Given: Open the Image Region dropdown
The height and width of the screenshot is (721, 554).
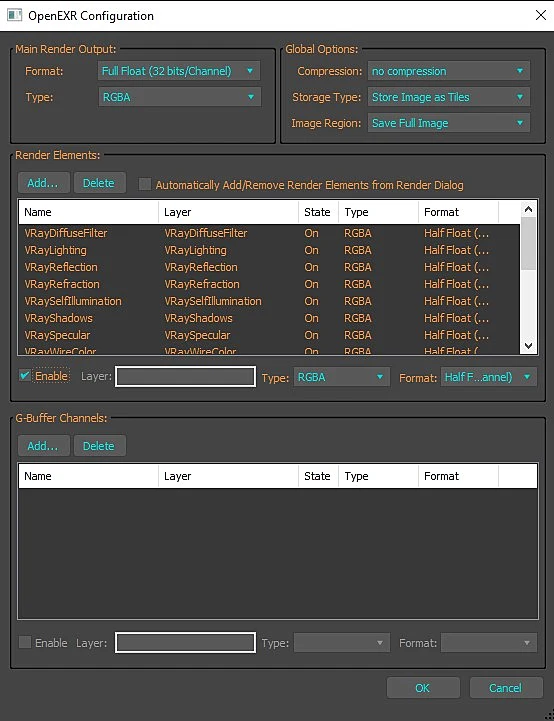Looking at the screenshot, I should click(449, 123).
